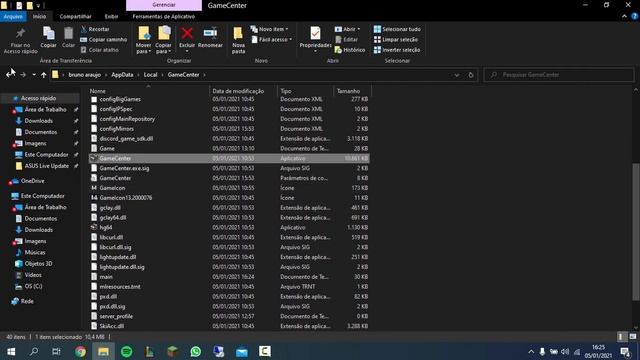Open Spotify from the taskbar
Image resolution: width=640 pixels, height=360 pixels.
127,351
